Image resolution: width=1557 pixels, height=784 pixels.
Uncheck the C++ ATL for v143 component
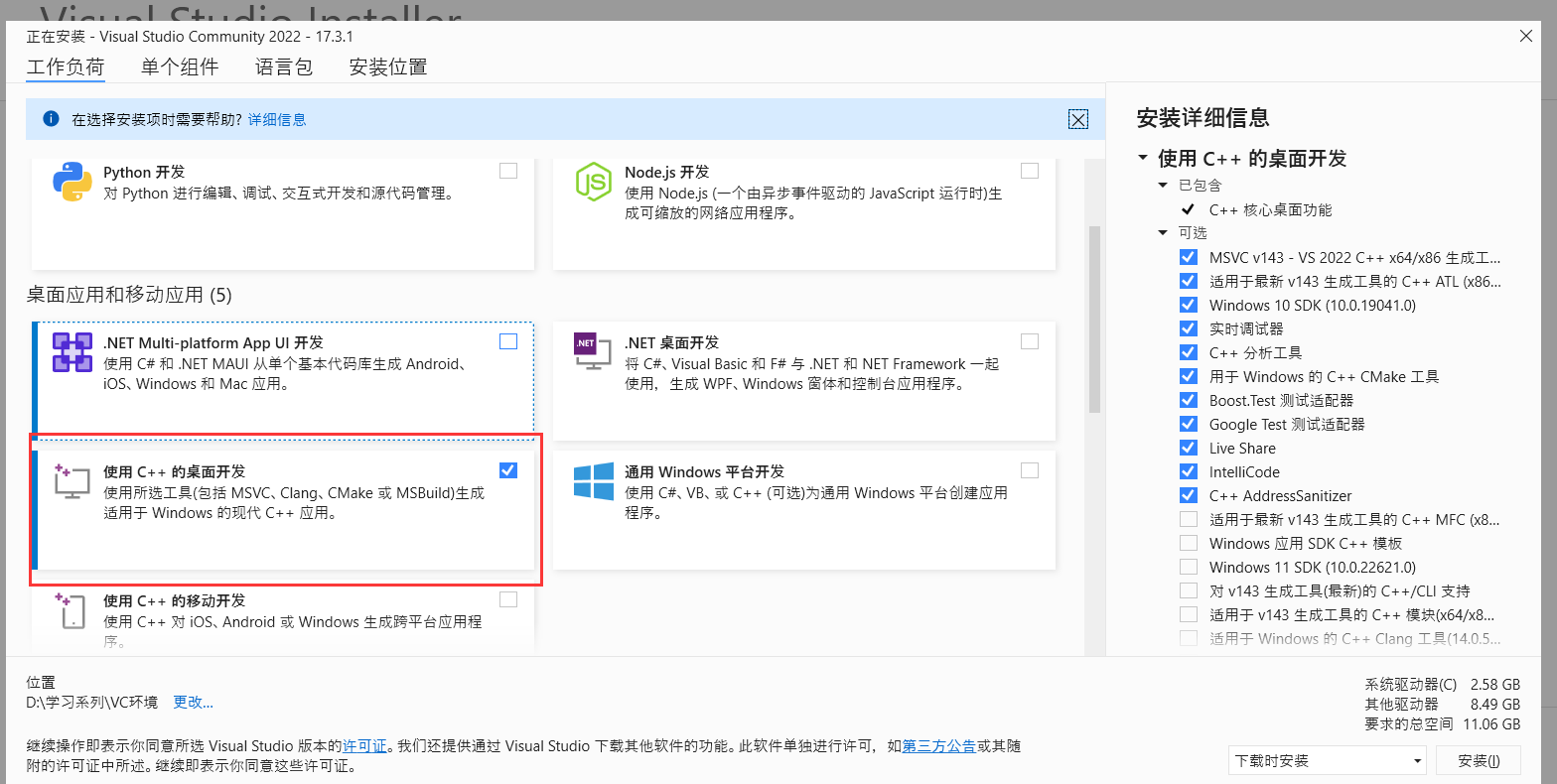coord(1189,281)
